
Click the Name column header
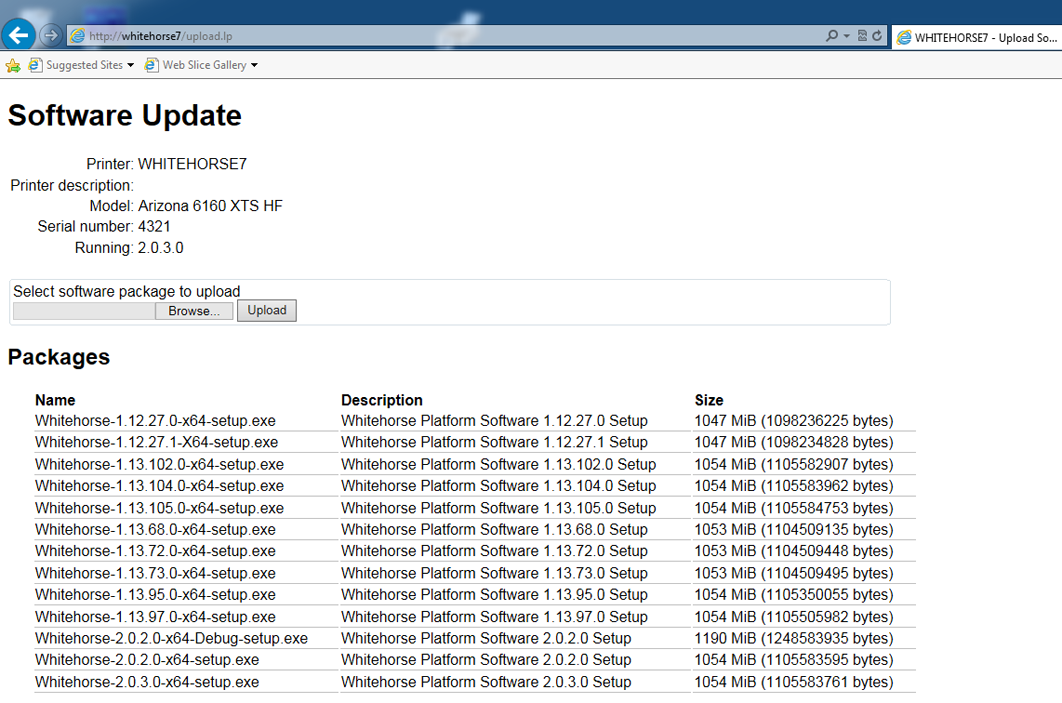pos(56,400)
